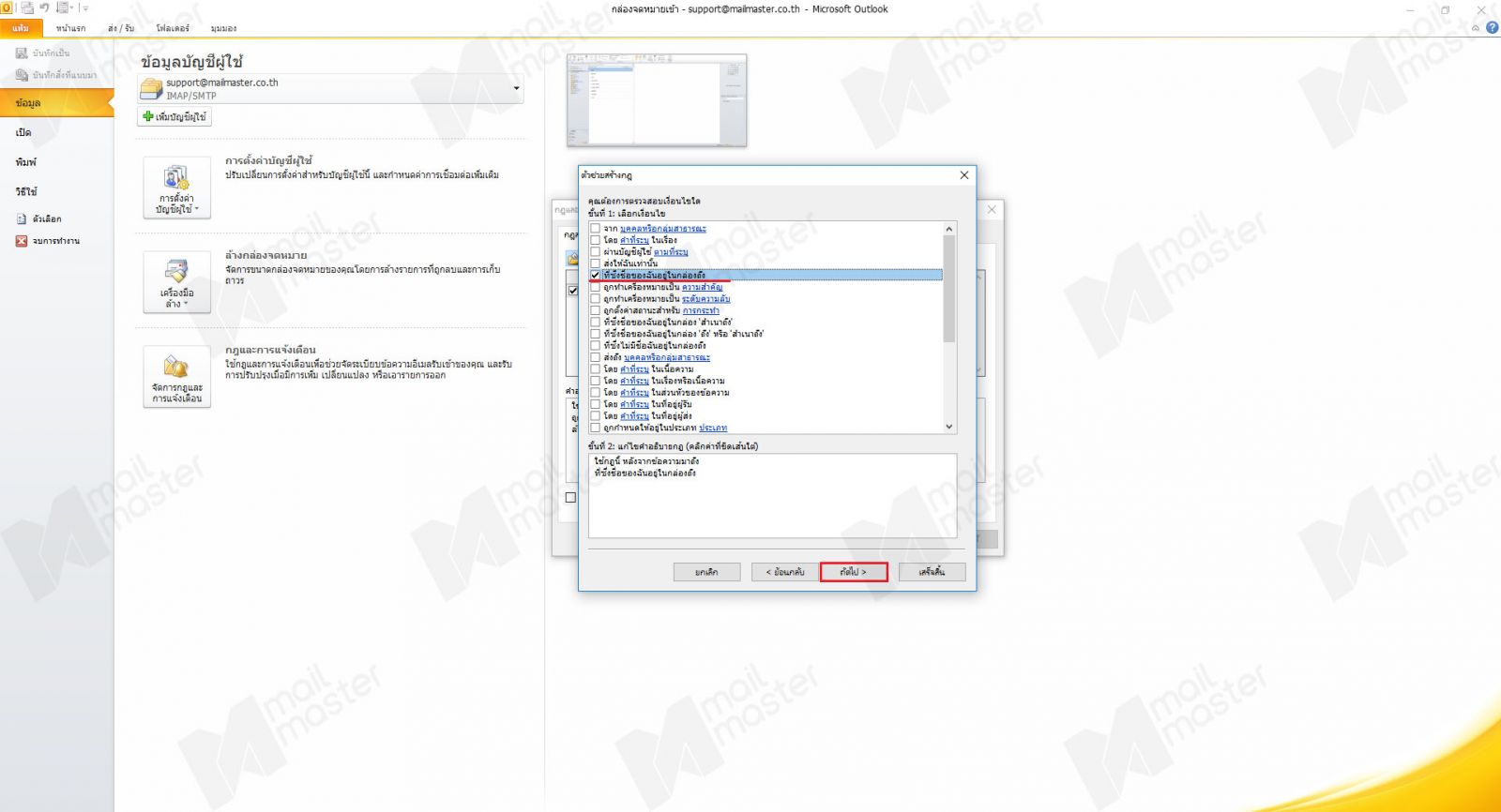Click the conditions list scroll up arrow
Screen dimensions: 1501x812
[949, 229]
